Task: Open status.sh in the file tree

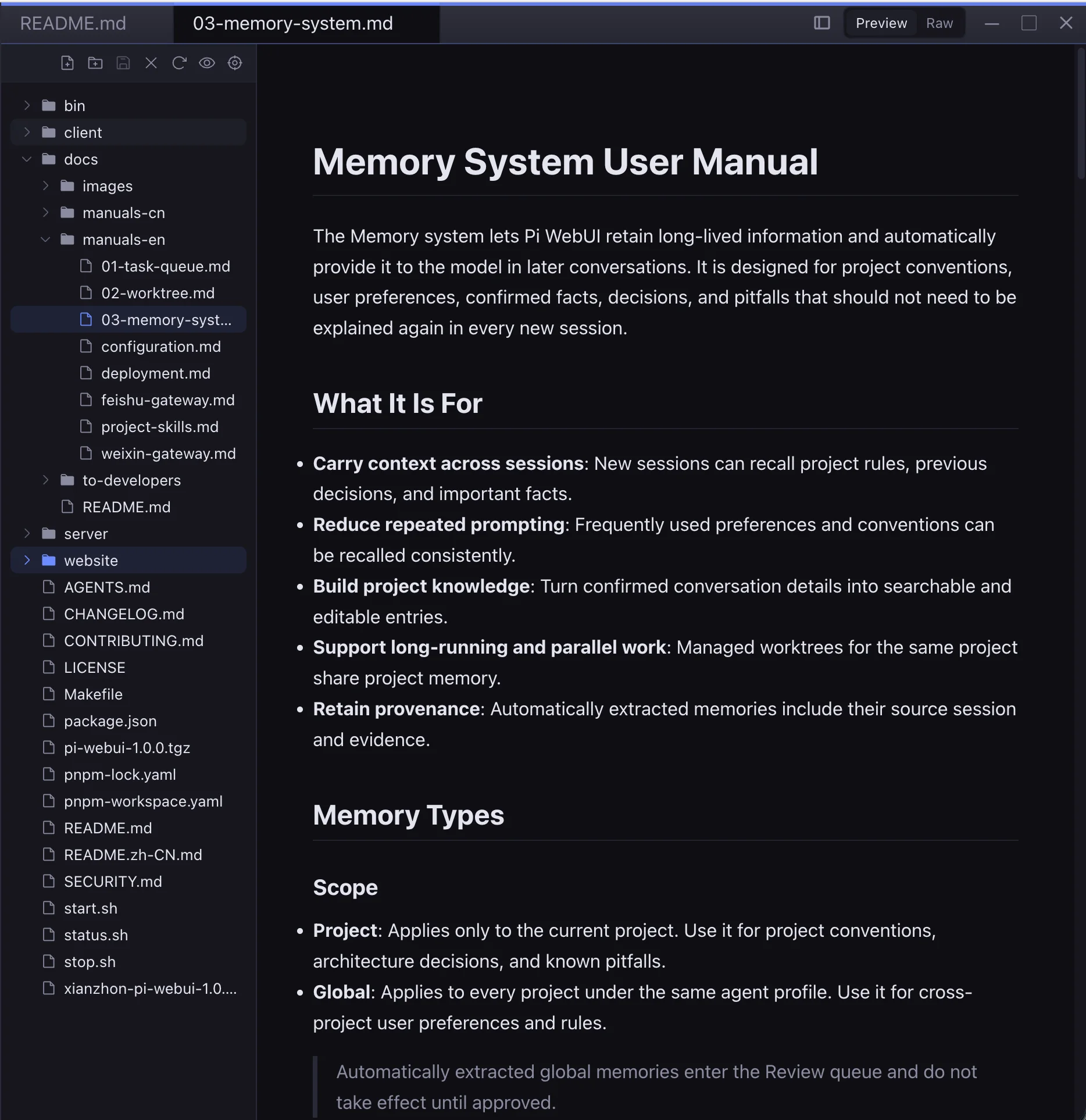Action: click(x=128, y=934)
